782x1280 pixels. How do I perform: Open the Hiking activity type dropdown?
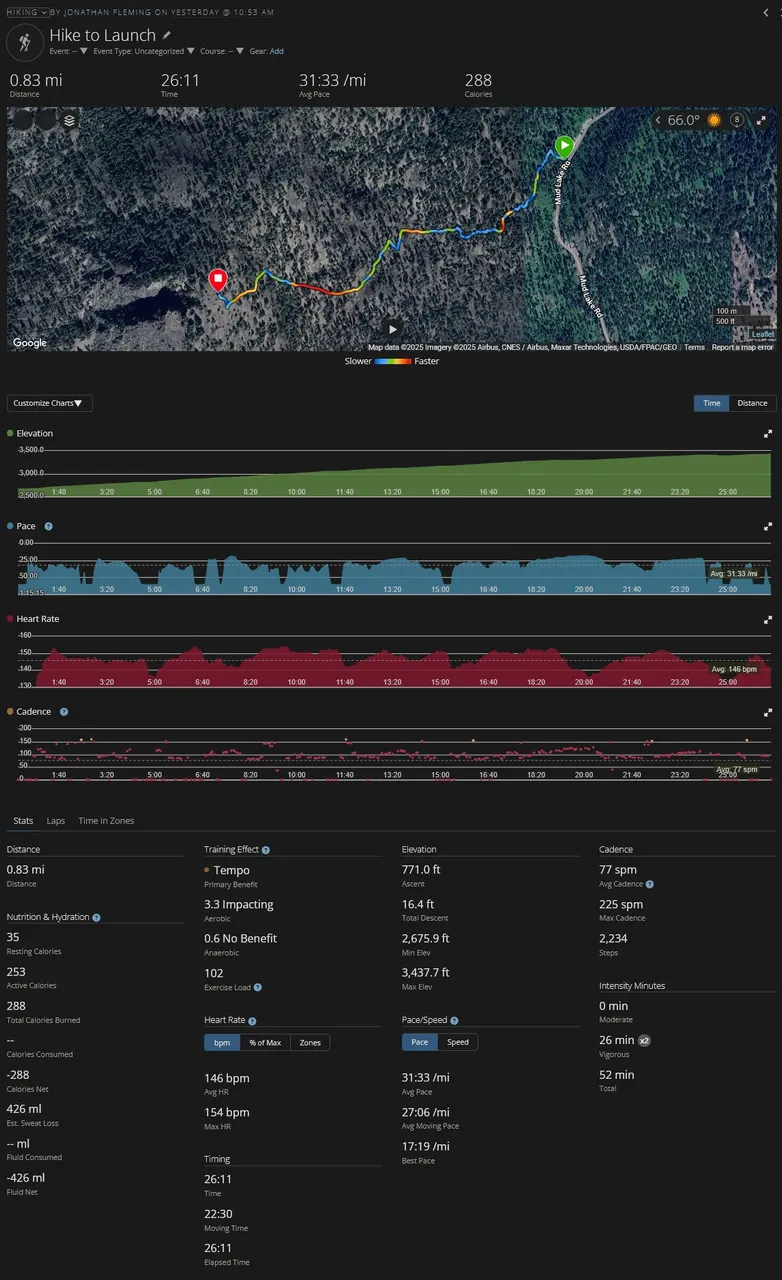click(x=28, y=12)
